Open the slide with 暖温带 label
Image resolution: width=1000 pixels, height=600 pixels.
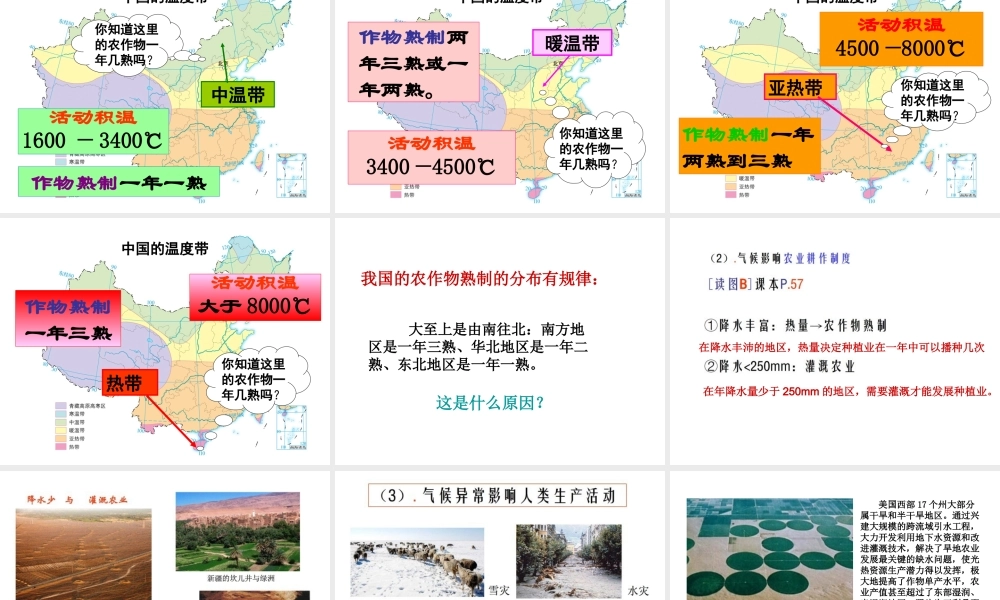coord(499,106)
